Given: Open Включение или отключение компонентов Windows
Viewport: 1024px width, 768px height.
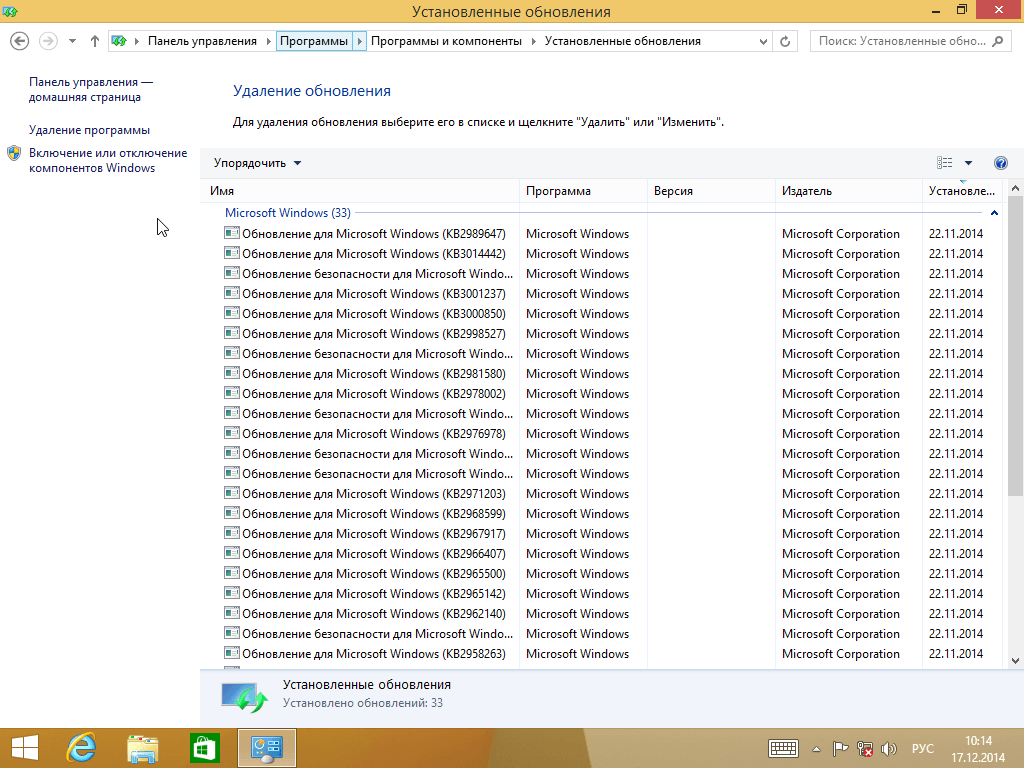Looking at the screenshot, I should (108, 160).
